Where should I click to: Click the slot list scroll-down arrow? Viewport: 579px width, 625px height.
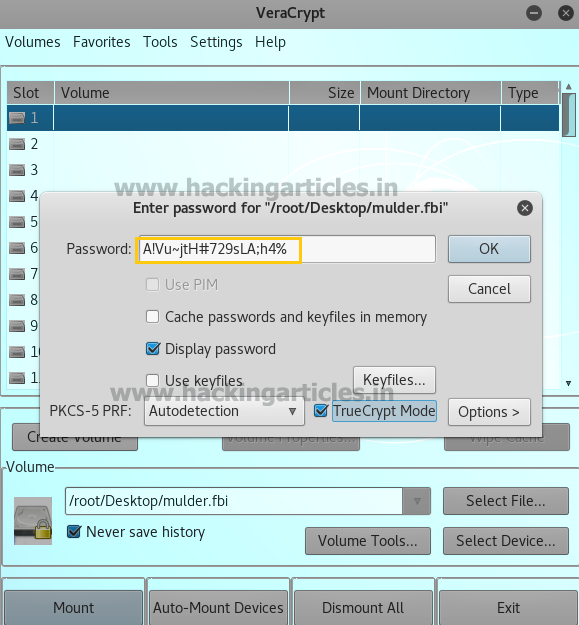pos(569,383)
